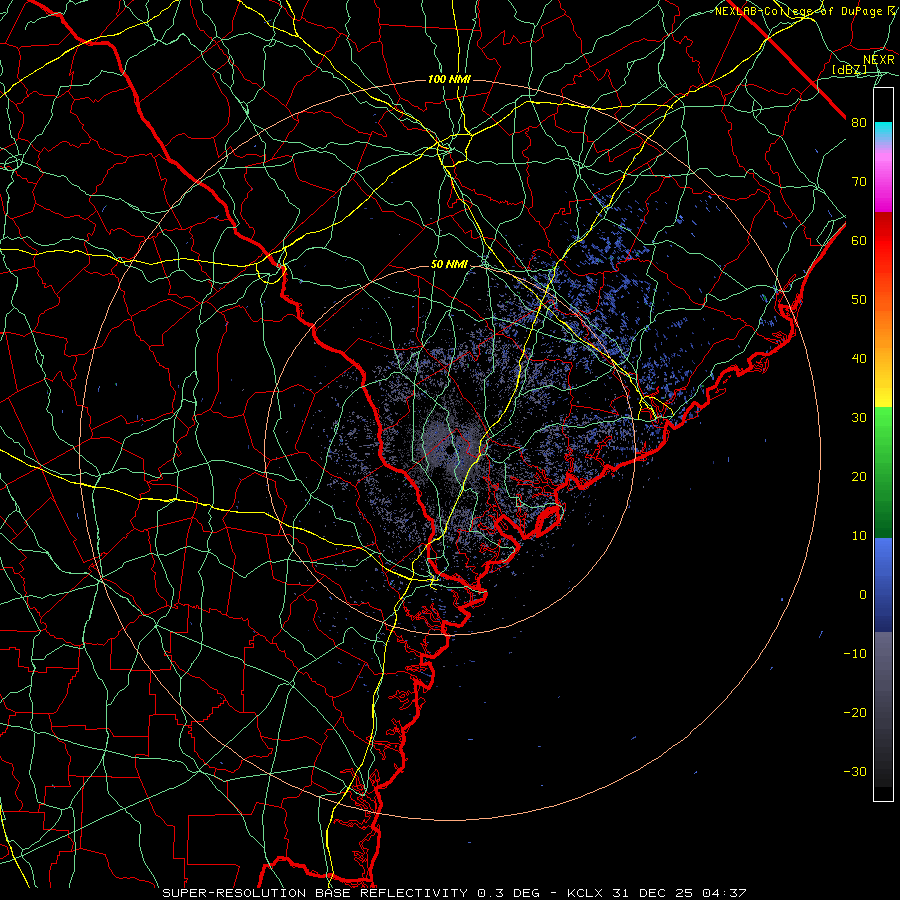Click the -30 dBZ value on the scale
Image resolution: width=900 pixels, height=900 pixels.
point(855,771)
